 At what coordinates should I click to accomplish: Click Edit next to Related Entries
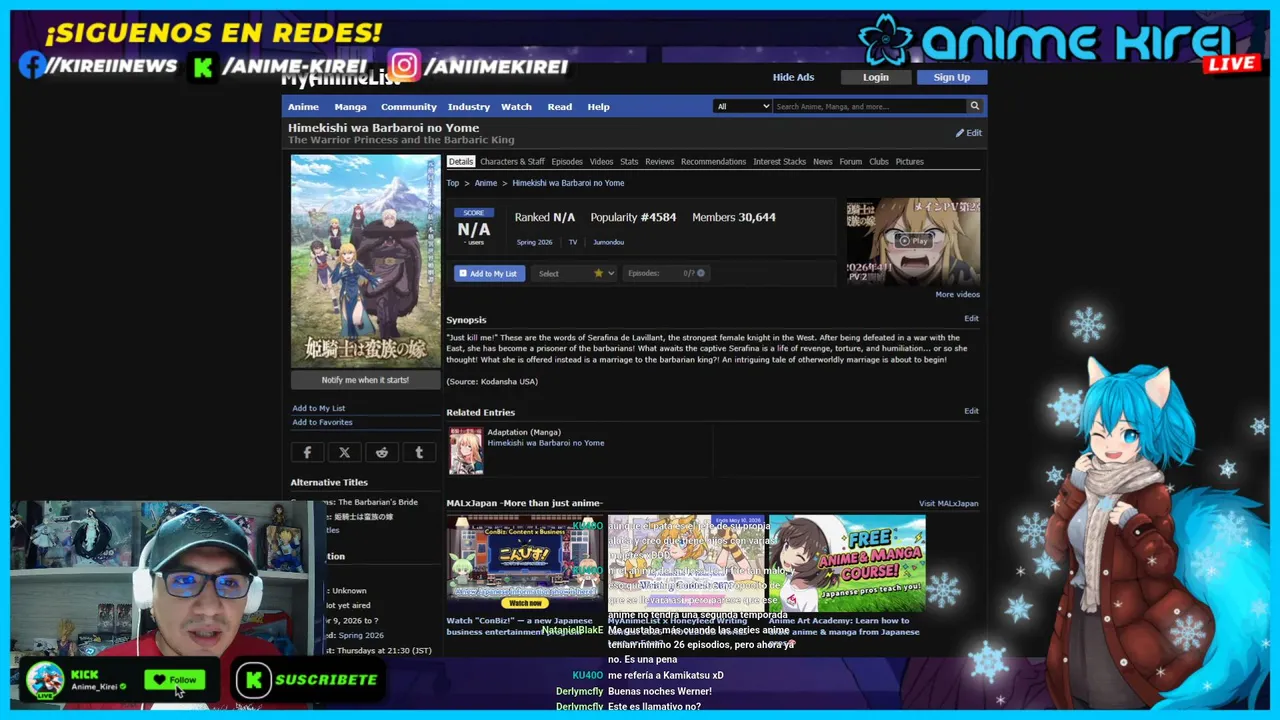(971, 411)
